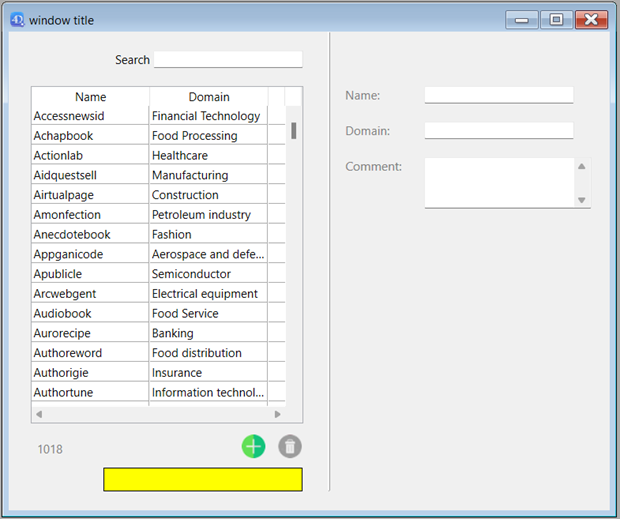
Task: Click the green add entry icon
Action: (253, 447)
